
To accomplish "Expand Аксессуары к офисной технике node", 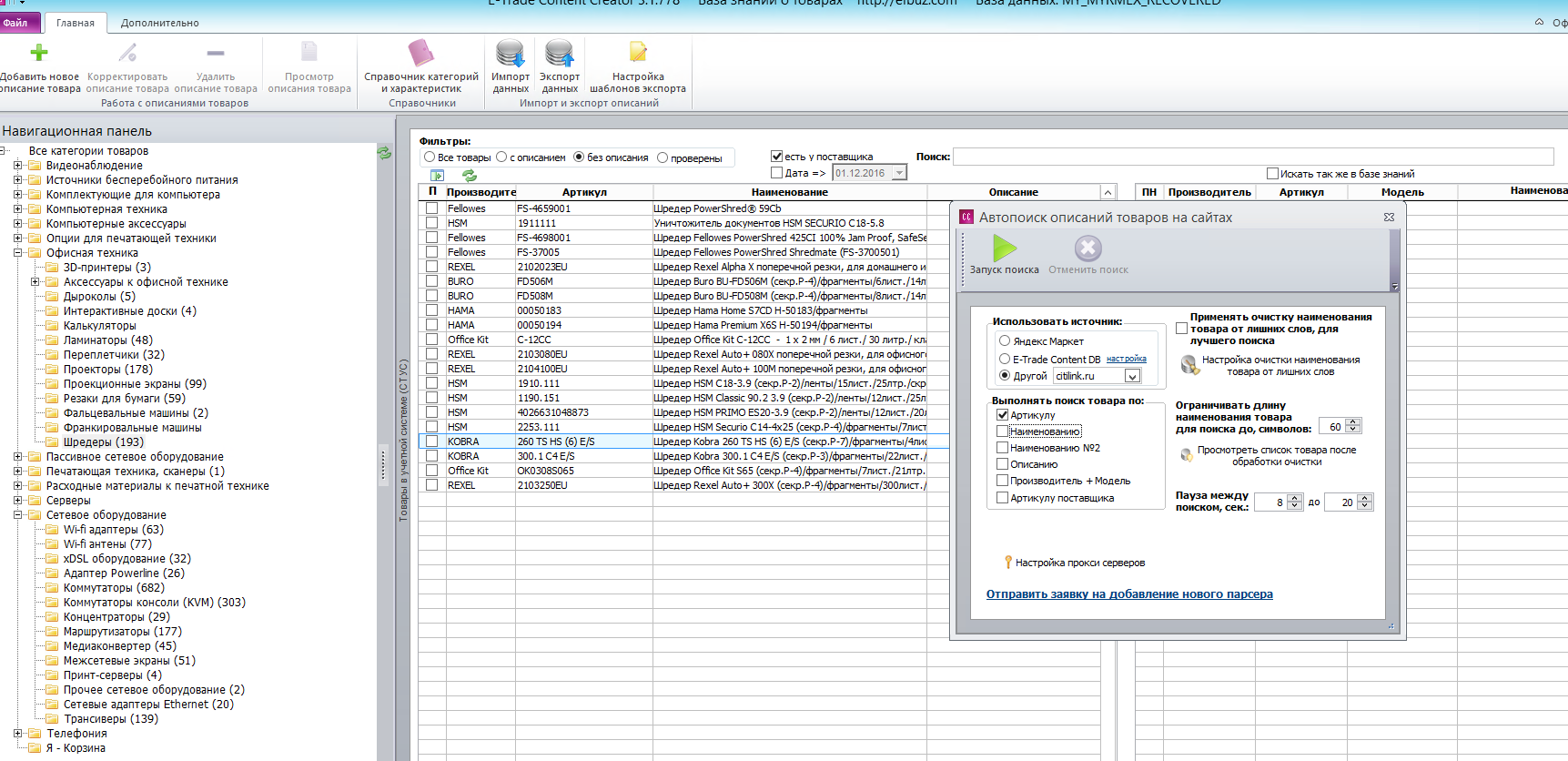I will tap(35, 282).
